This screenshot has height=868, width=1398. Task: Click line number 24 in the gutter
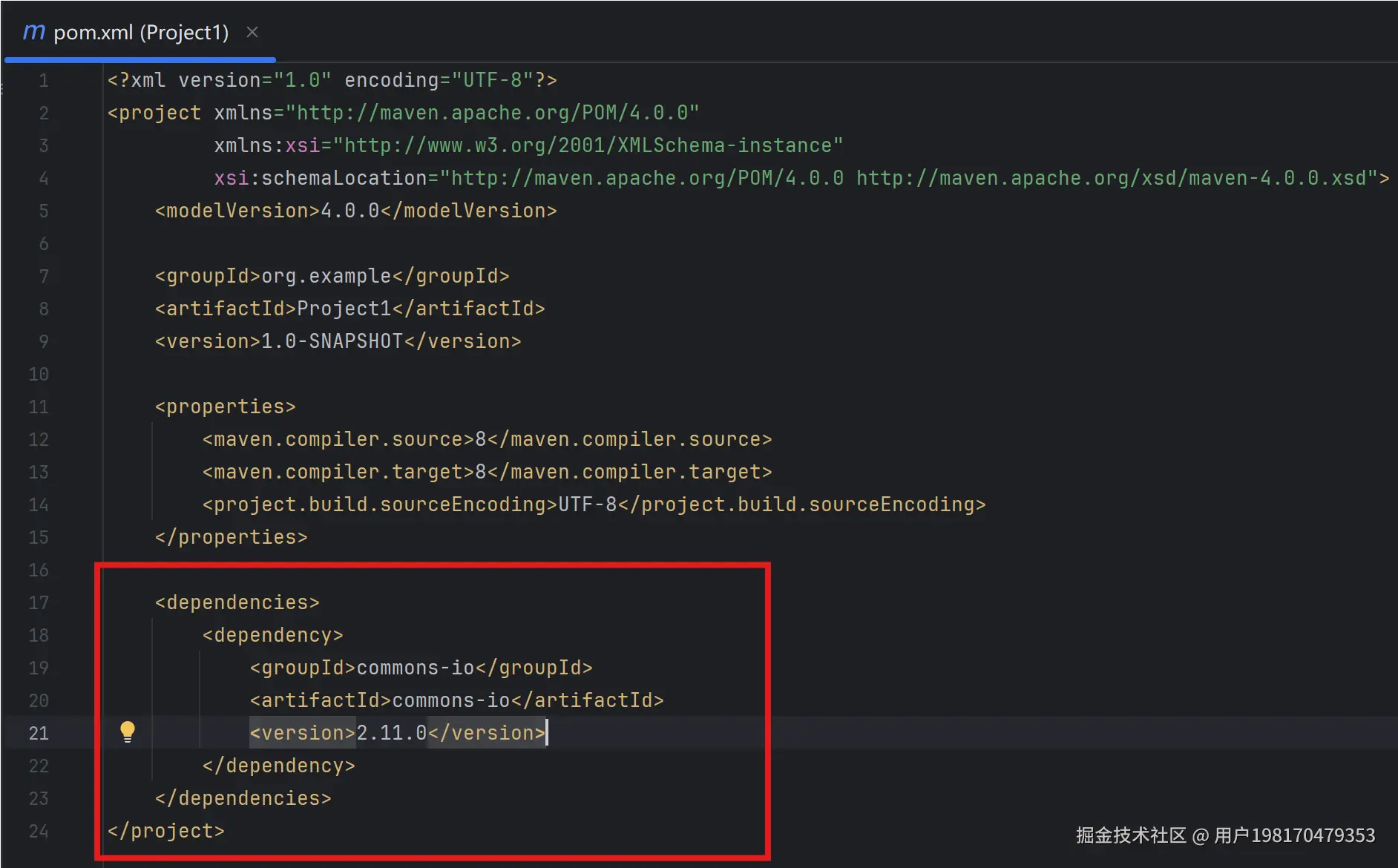click(39, 831)
